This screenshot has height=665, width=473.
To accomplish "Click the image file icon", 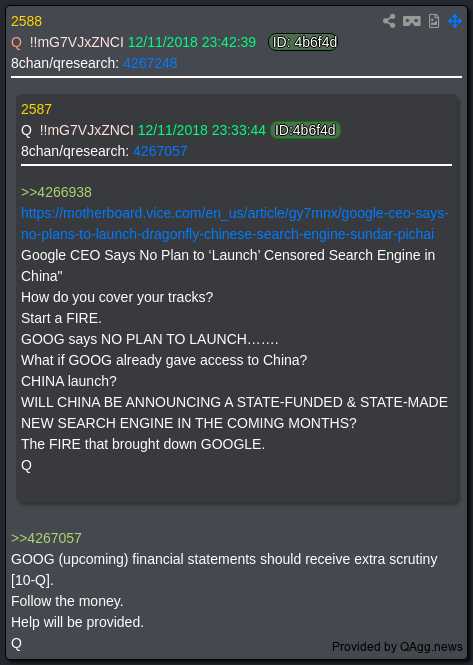I will click(x=434, y=21).
